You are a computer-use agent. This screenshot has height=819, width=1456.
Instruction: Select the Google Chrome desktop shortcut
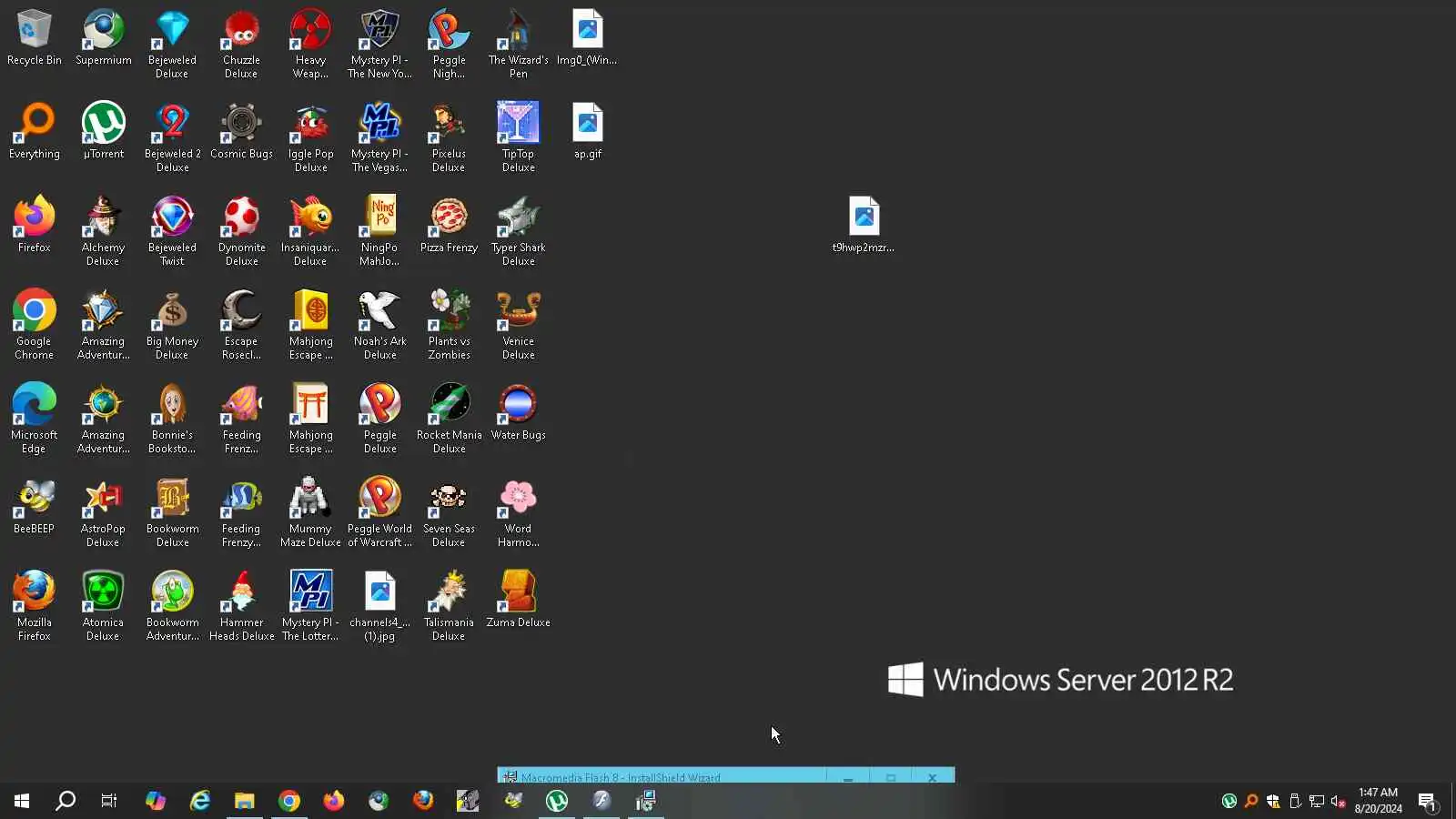coord(35,325)
